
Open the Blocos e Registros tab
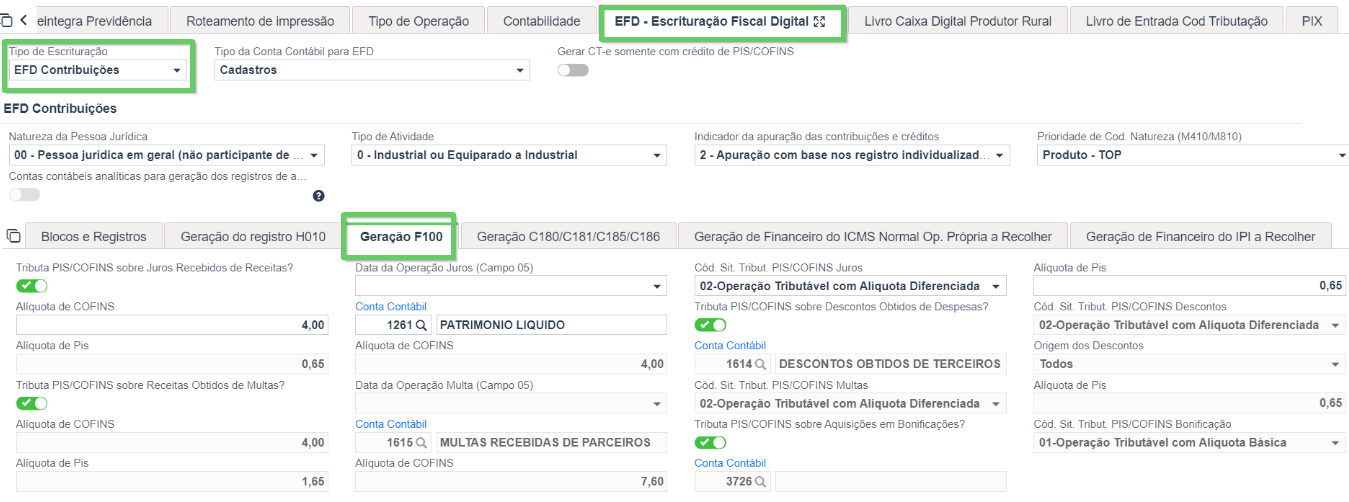pyautogui.click(x=93, y=236)
